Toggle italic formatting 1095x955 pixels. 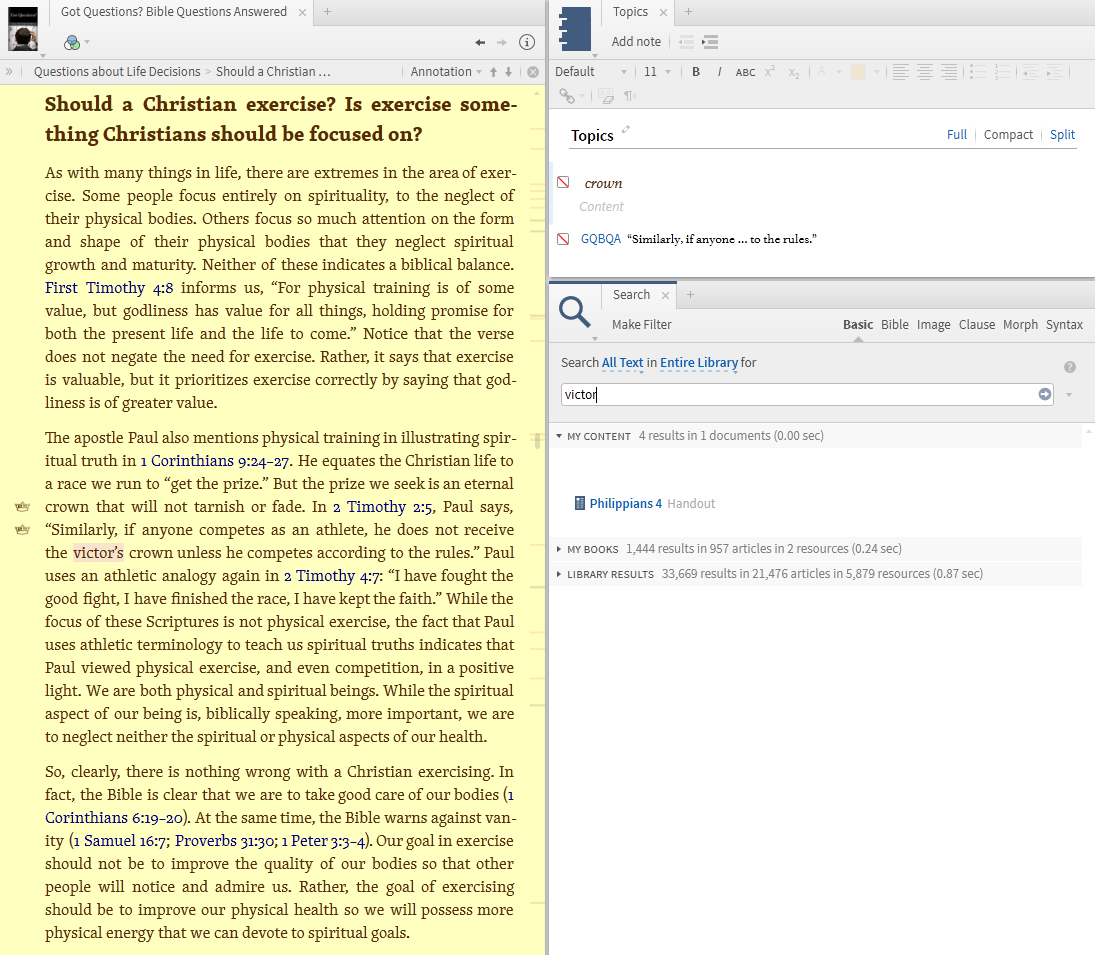coord(719,72)
